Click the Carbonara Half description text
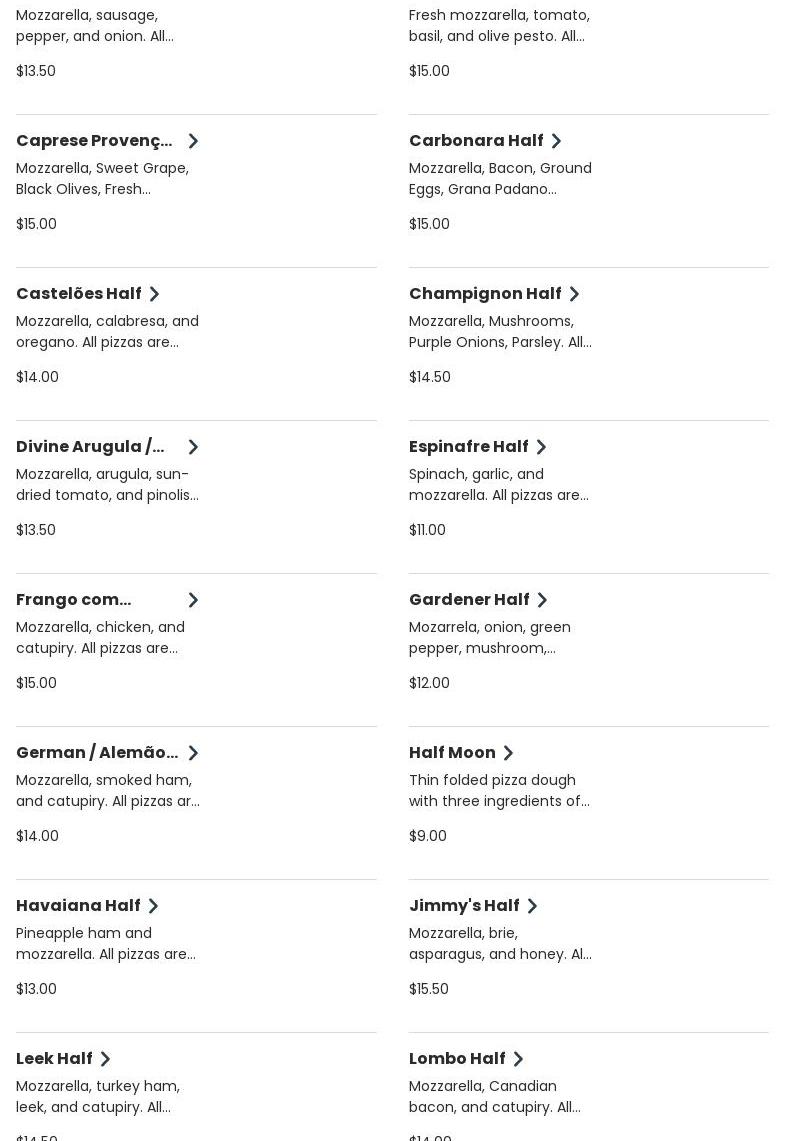Screen dimensions: 785x1141 (x=500, y=178)
